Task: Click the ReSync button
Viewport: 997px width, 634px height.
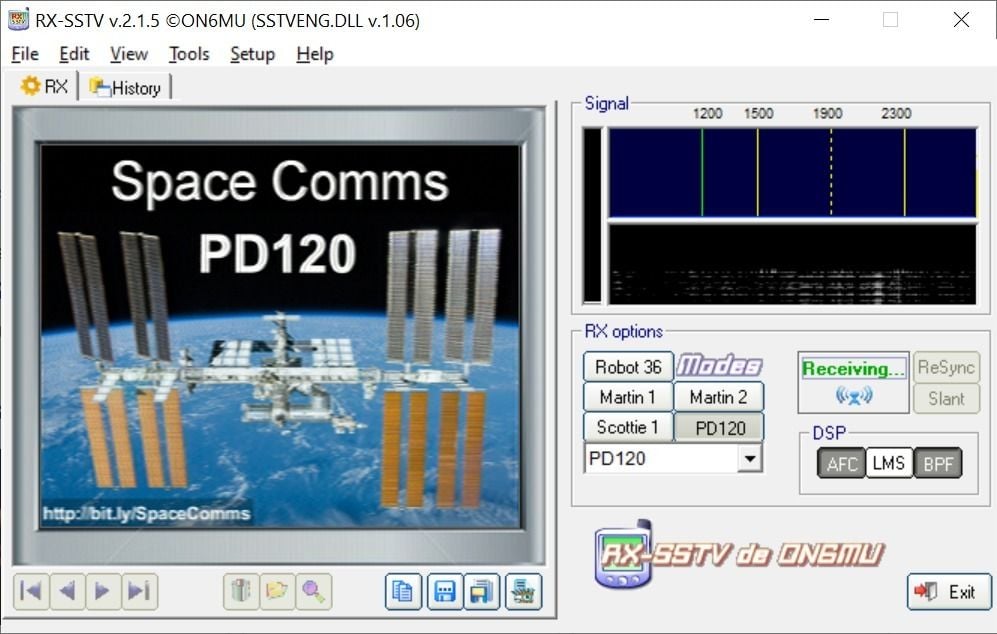Action: pos(946,367)
